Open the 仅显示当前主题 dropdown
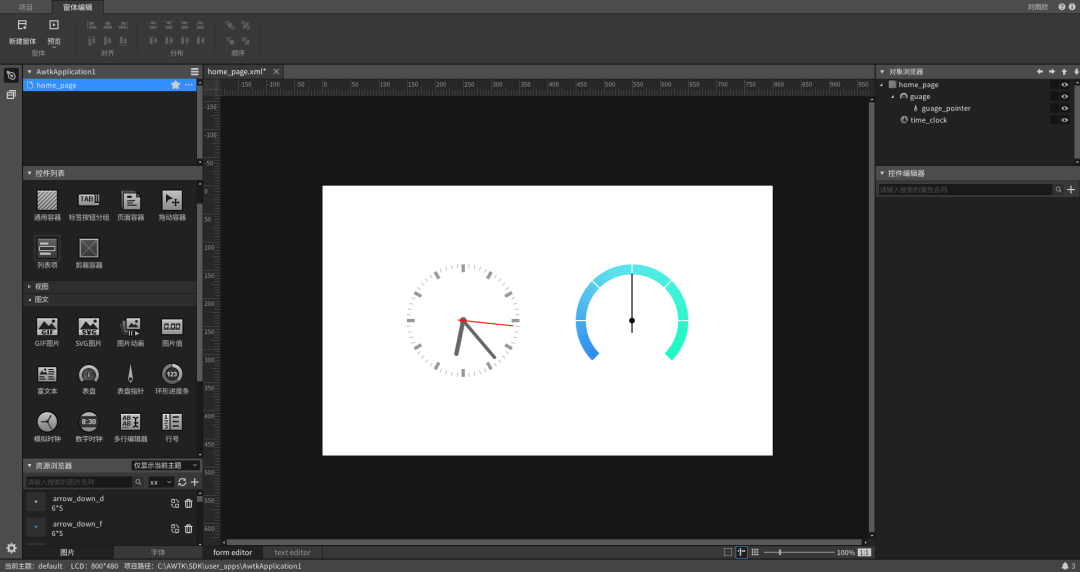The width and height of the screenshot is (1080, 572). (165, 466)
